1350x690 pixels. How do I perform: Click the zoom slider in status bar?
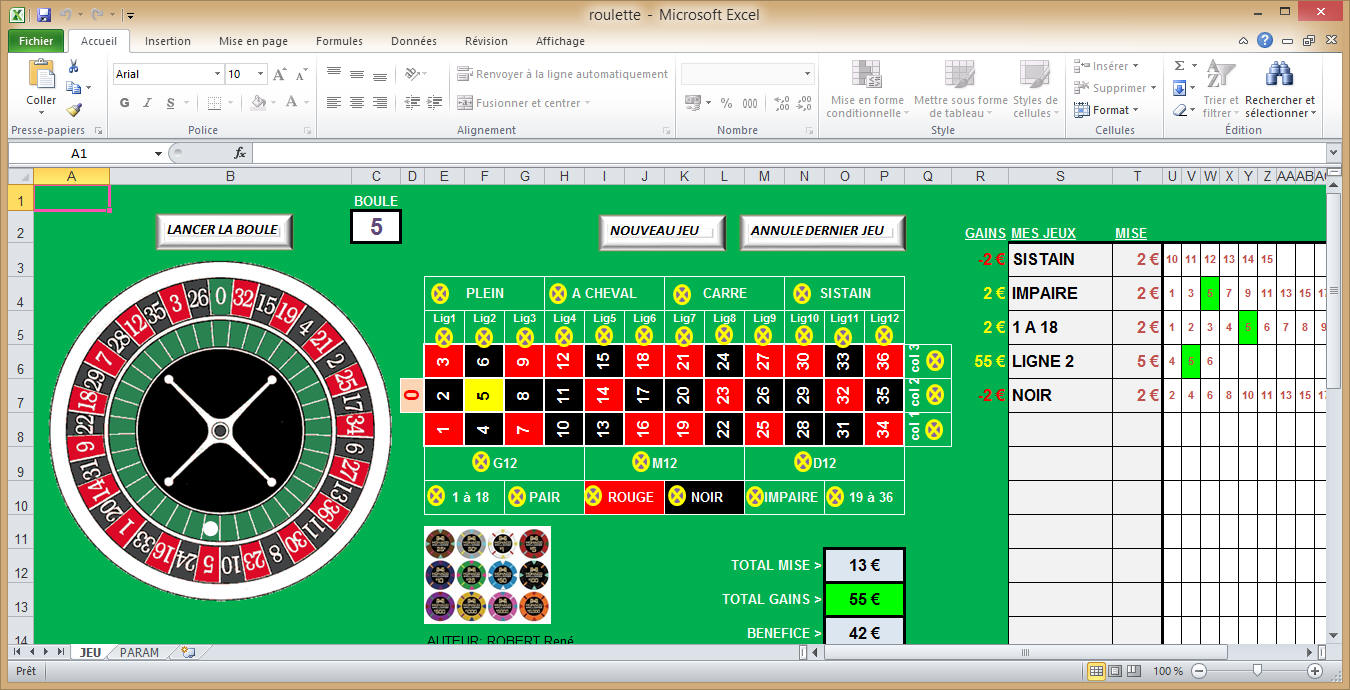point(1256,671)
